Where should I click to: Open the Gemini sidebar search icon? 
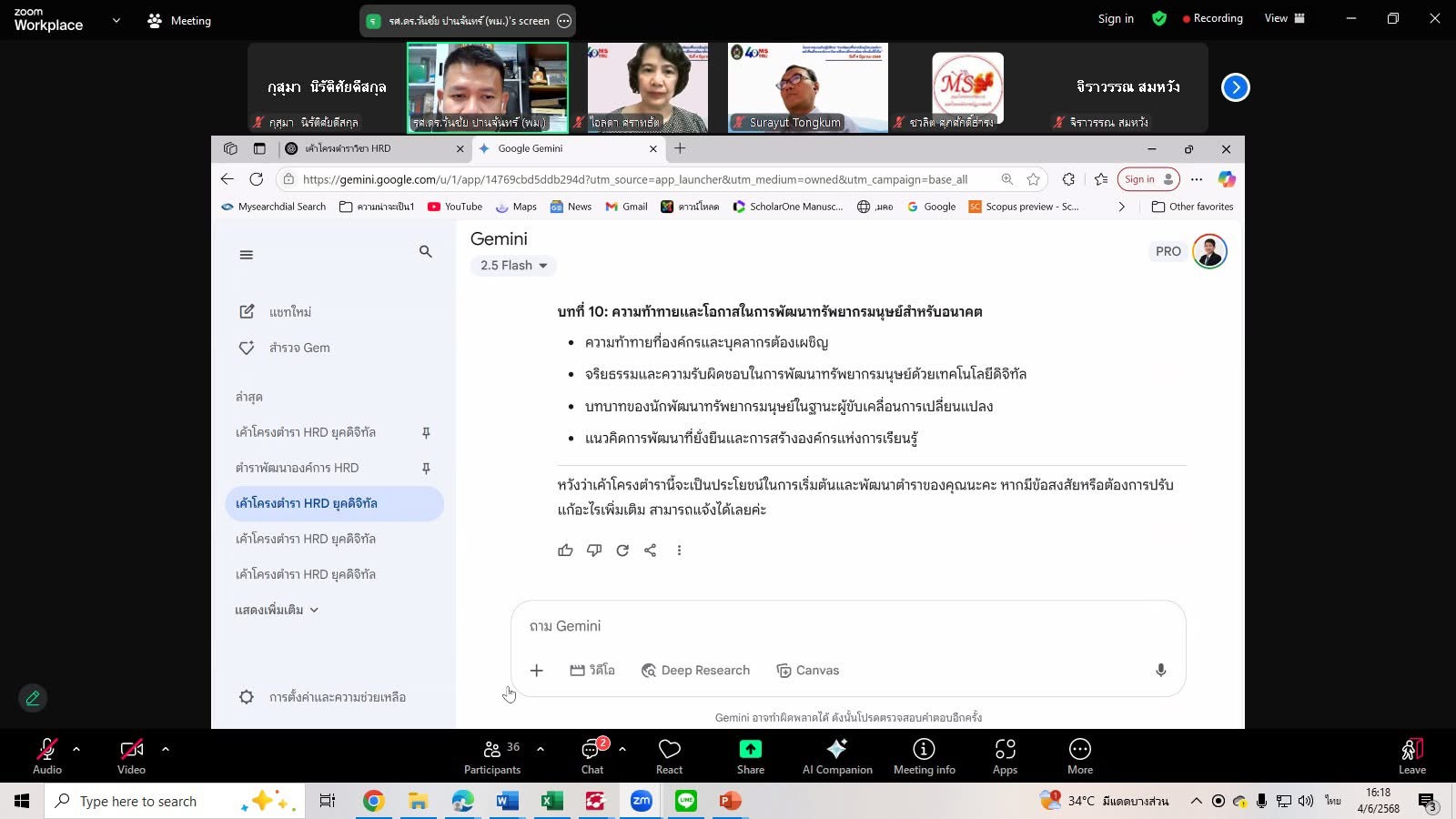click(x=425, y=251)
